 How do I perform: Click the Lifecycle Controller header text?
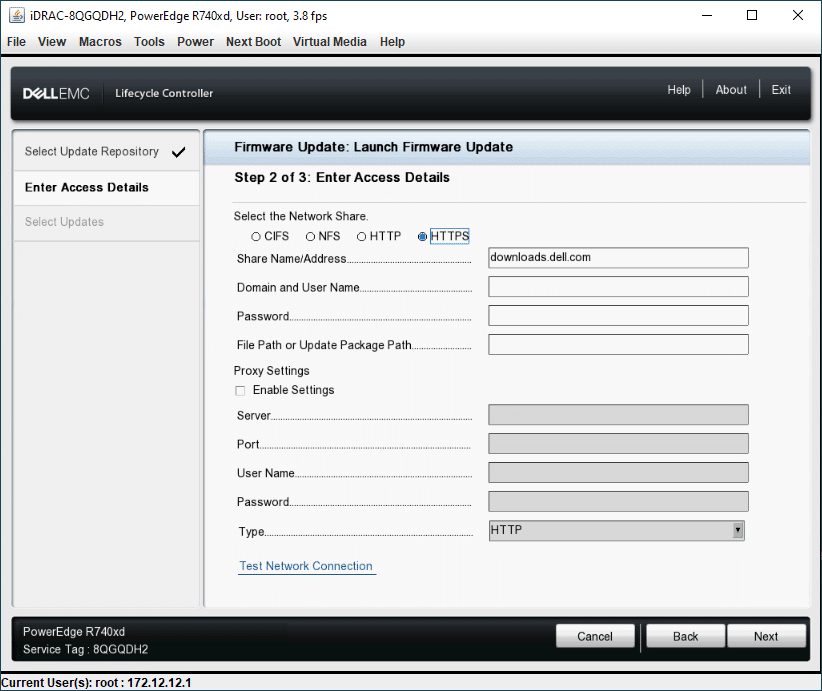tap(164, 93)
